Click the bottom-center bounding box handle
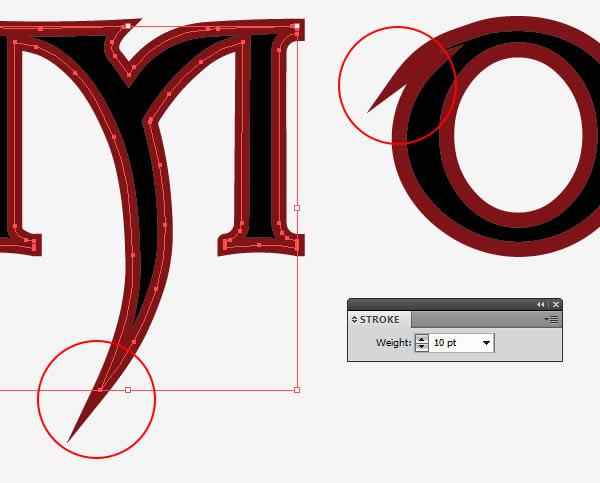Image resolution: width=600 pixels, height=483 pixels. click(128, 390)
